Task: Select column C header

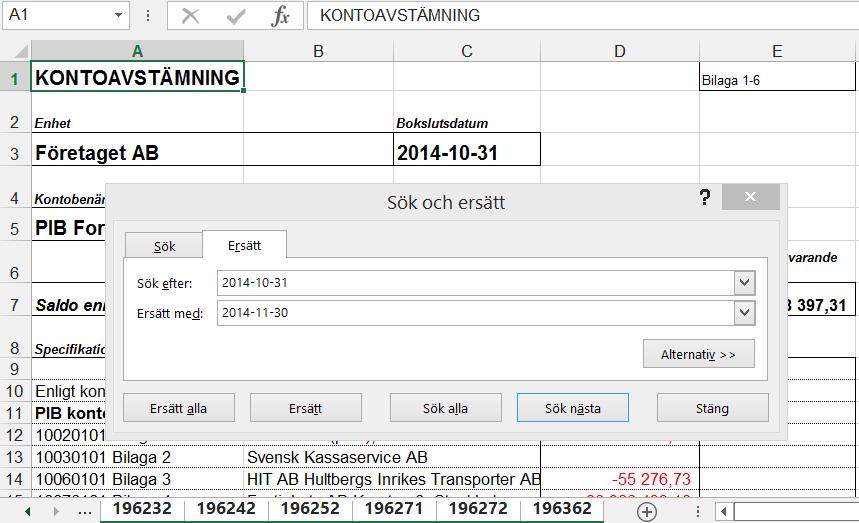Action: pos(467,51)
